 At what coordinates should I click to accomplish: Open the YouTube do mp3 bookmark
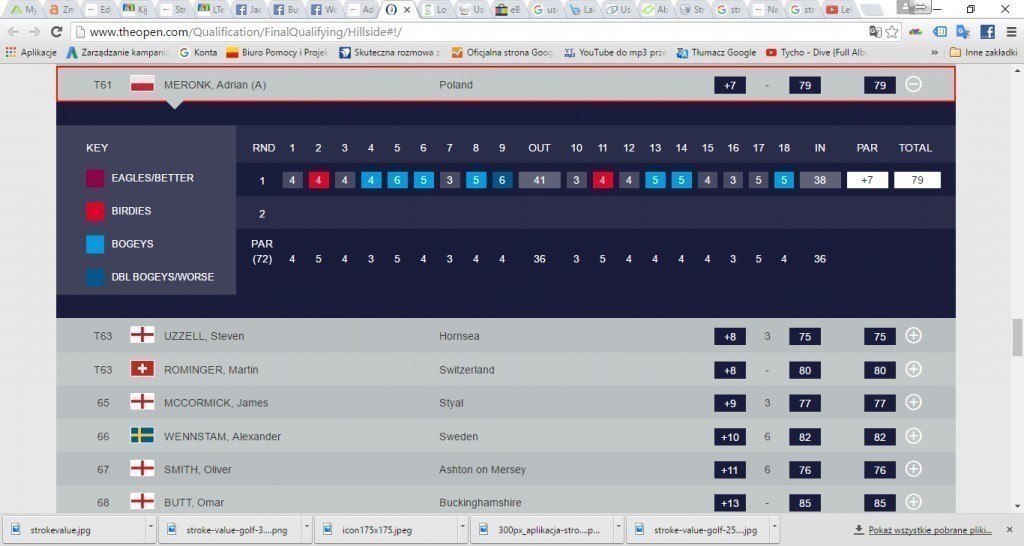(608, 52)
